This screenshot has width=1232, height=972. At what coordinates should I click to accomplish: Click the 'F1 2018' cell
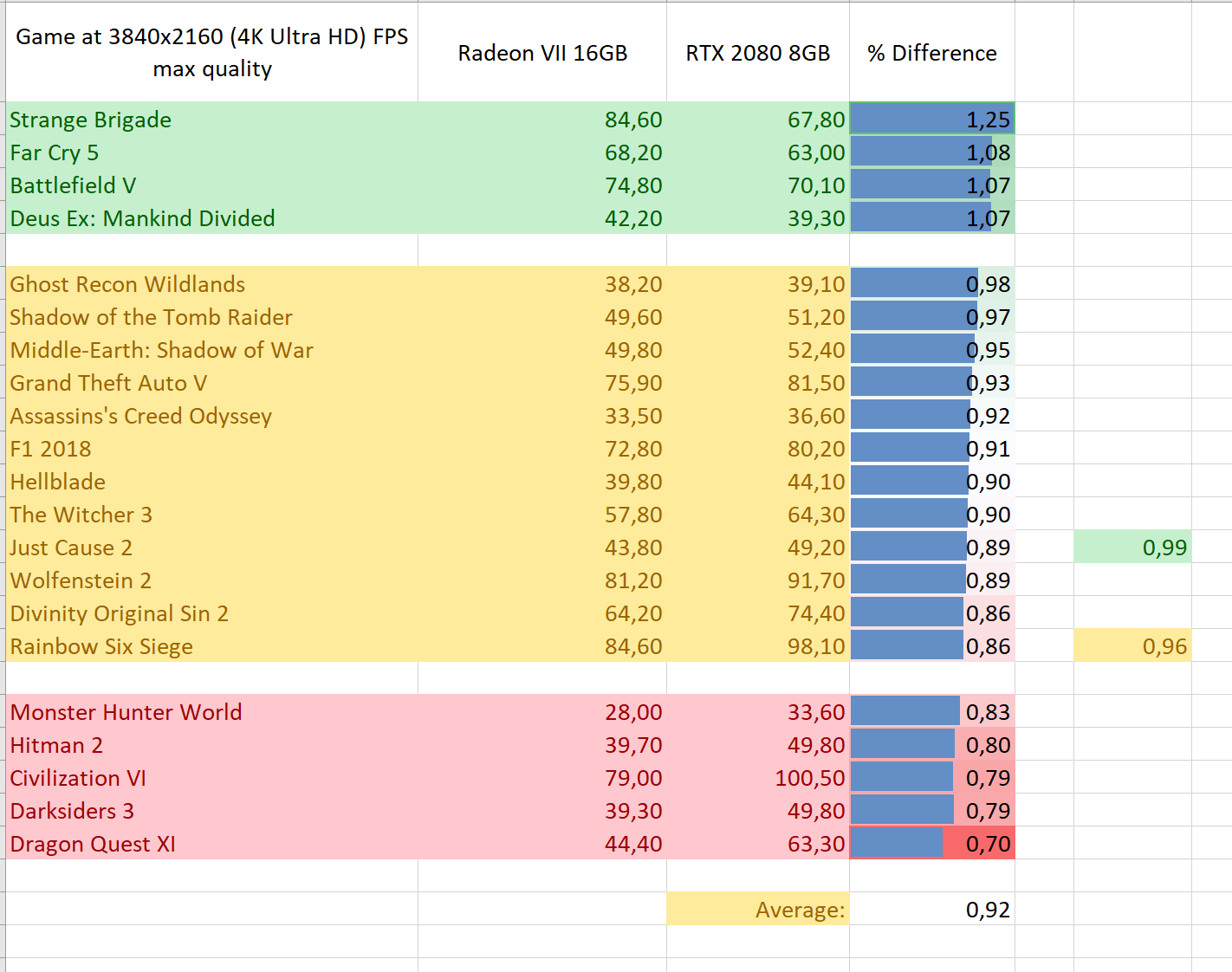pos(212,448)
